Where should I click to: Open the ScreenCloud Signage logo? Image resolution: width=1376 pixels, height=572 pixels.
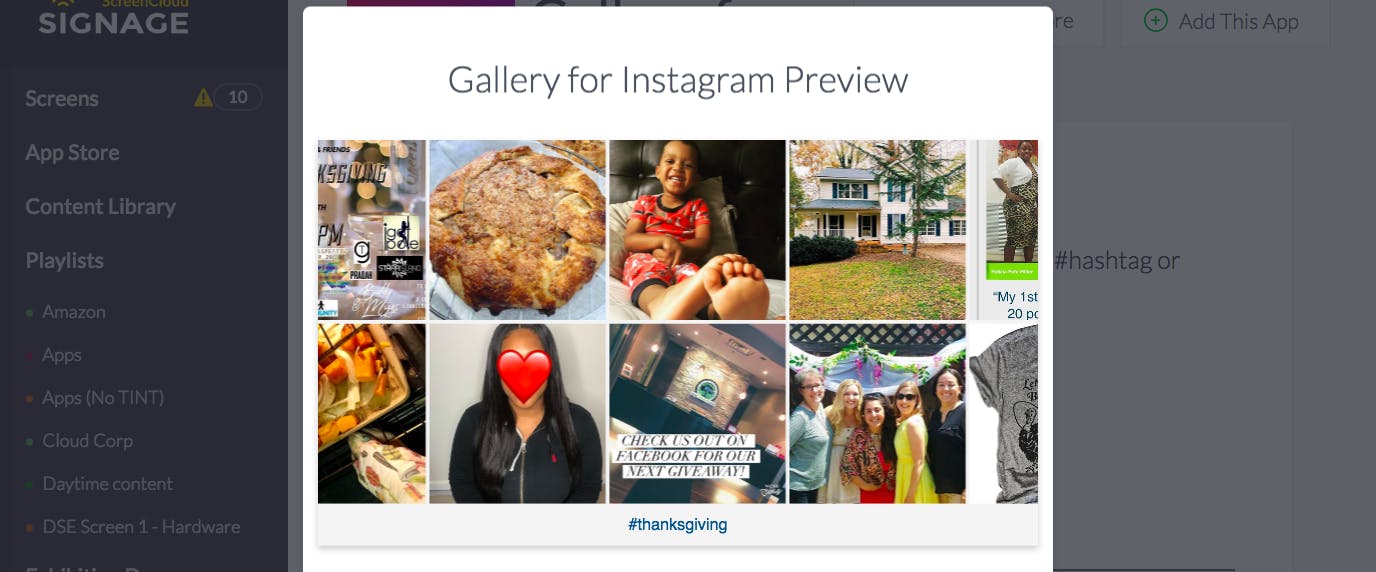point(113,17)
